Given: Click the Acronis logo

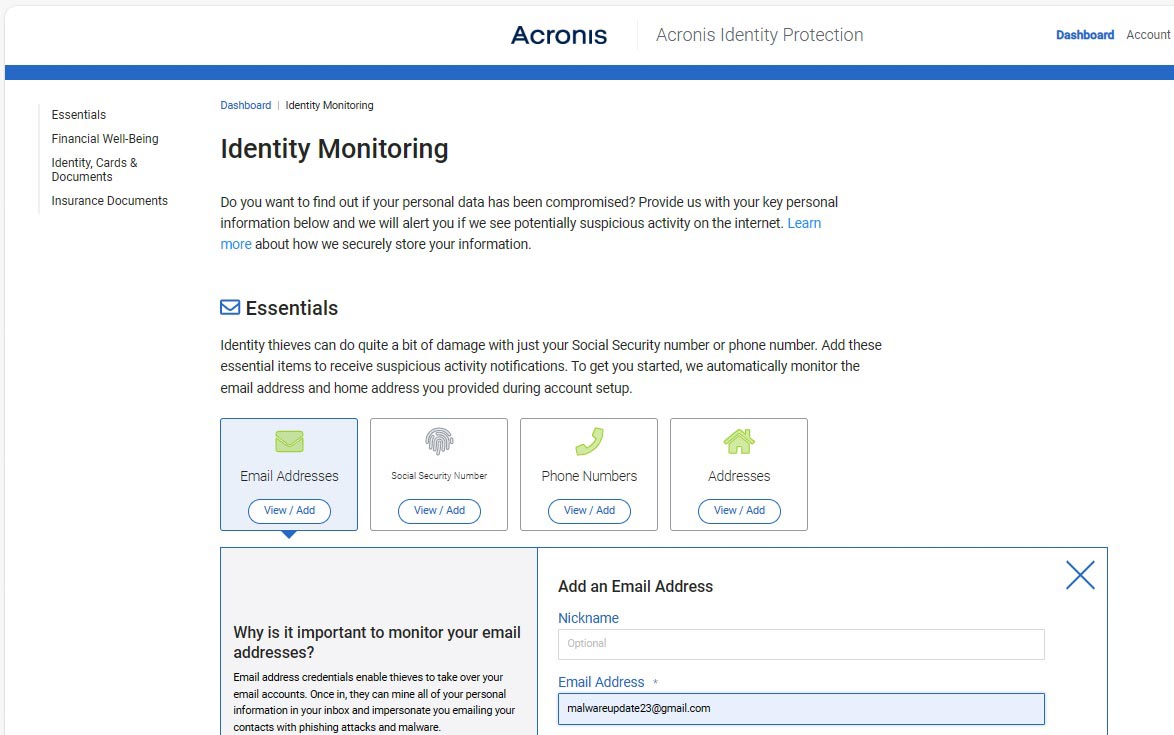Looking at the screenshot, I should (x=559, y=35).
